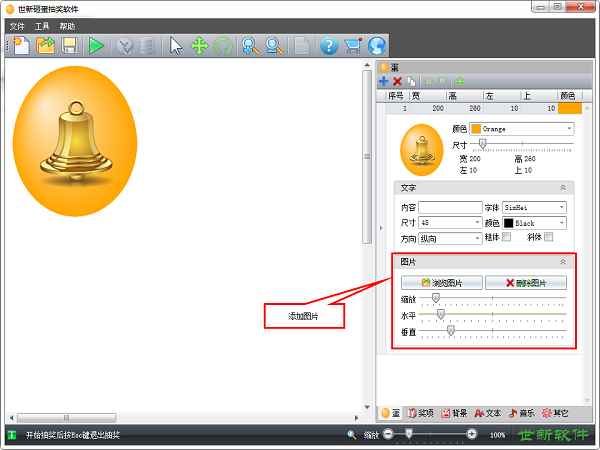Switch to the 奖项 tab
The height and width of the screenshot is (450, 600).
[x=421, y=413]
